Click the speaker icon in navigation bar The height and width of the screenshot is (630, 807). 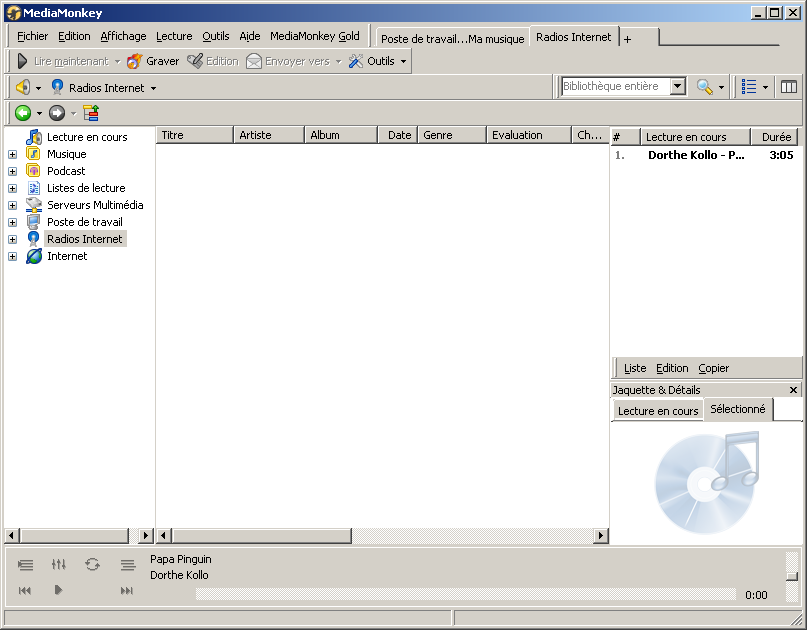(x=23, y=88)
